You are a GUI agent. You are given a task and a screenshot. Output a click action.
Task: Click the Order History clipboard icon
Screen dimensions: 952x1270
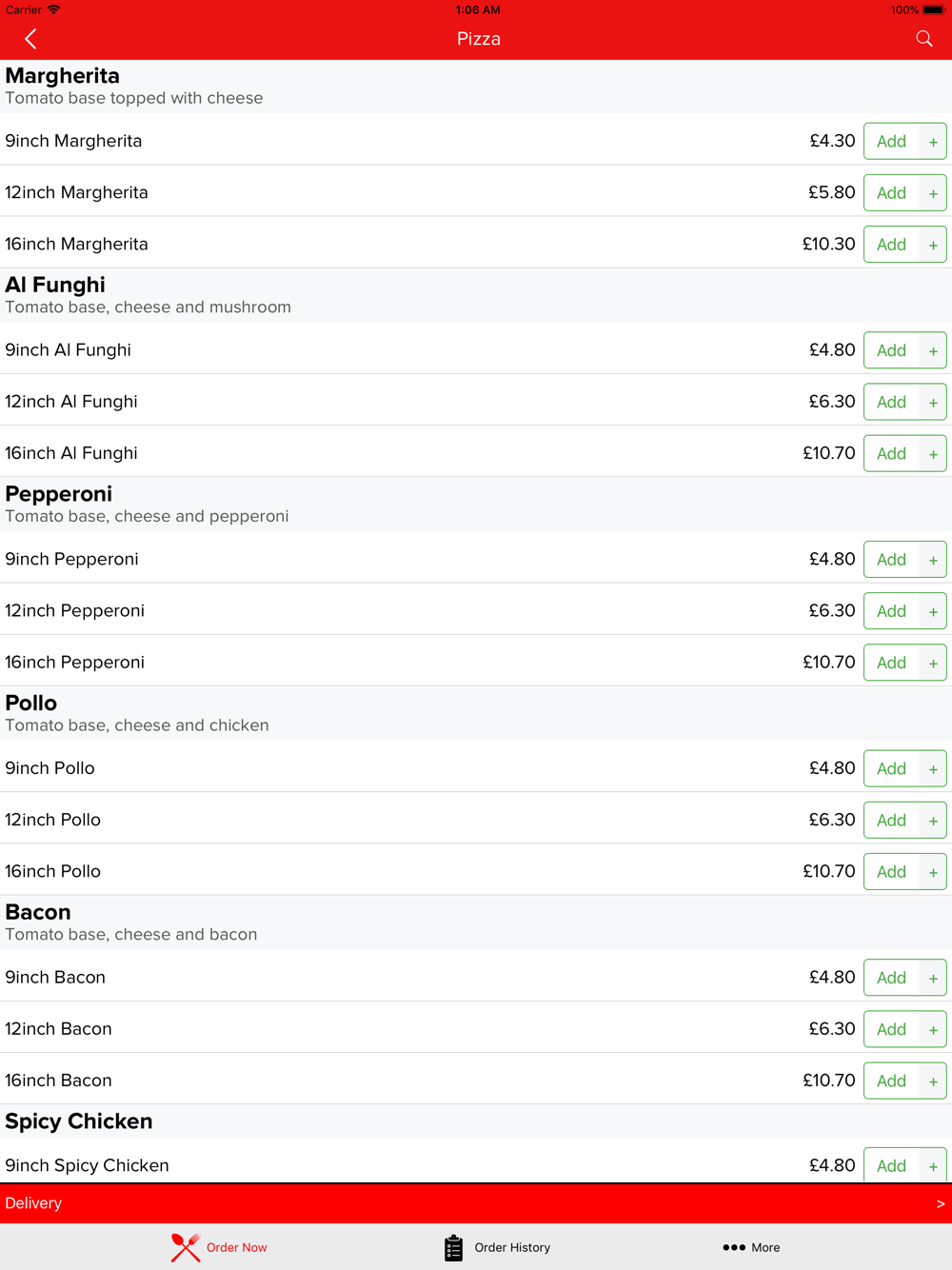click(x=453, y=1247)
